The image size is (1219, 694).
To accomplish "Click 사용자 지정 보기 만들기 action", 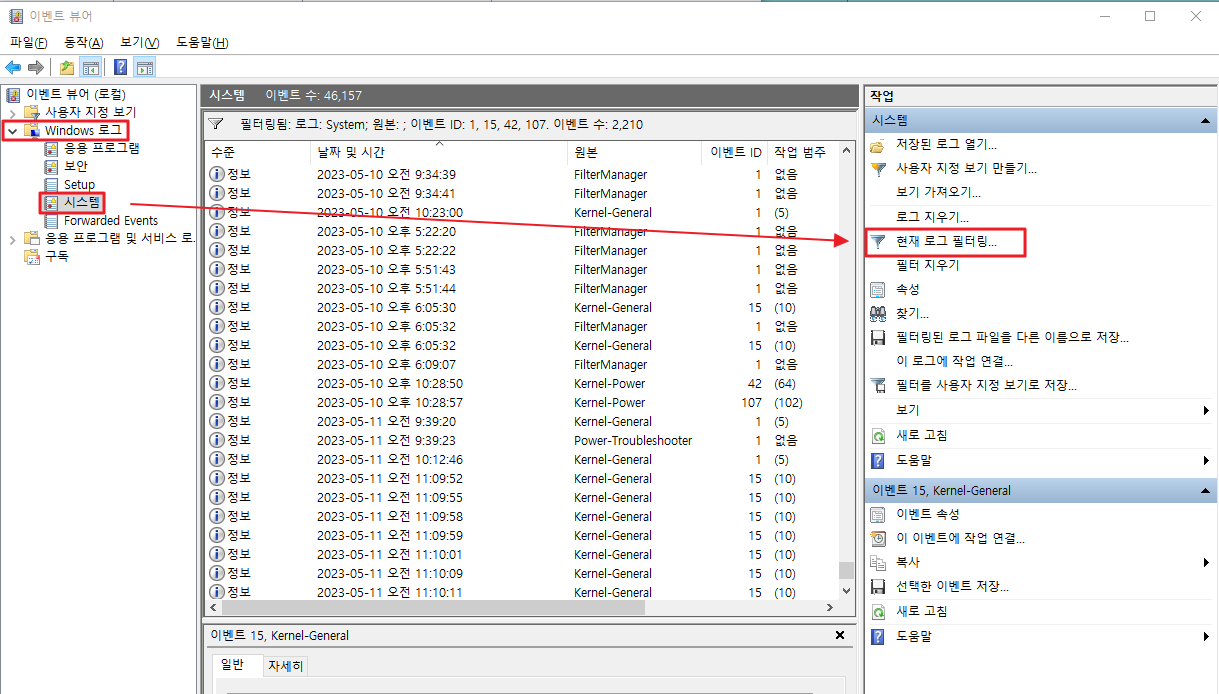I will tap(966, 169).
